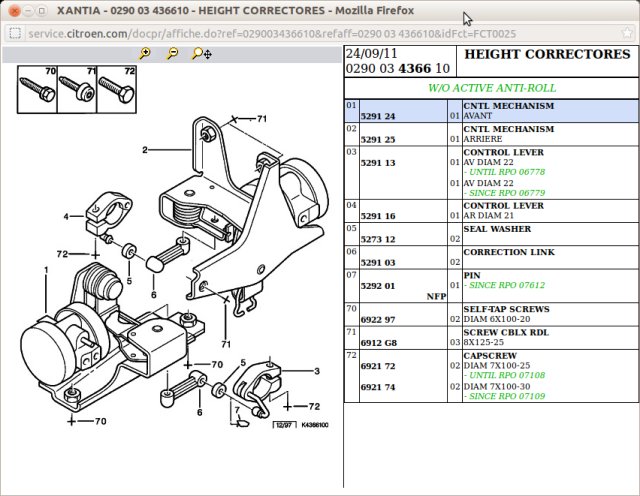Select the zoom-and-pan magnifier tool
Image resolution: width=640 pixels, height=496 pixels.
click(x=202, y=53)
